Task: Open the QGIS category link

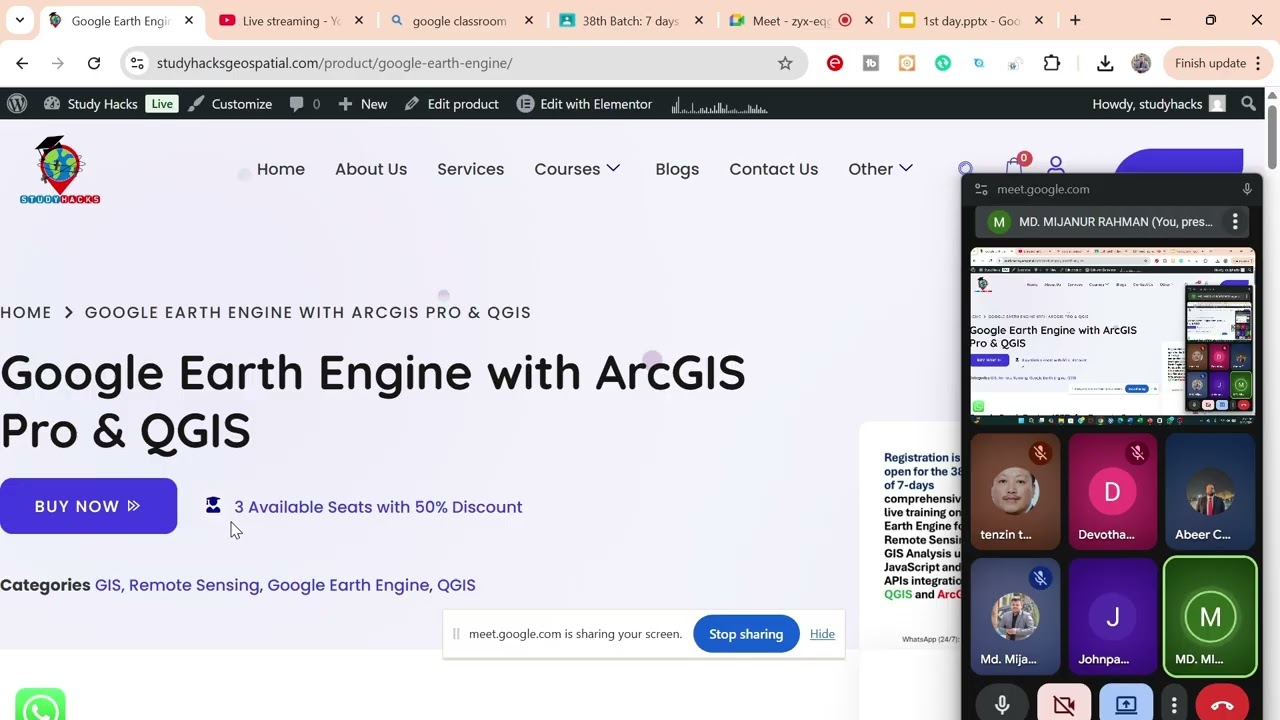Action: (456, 585)
